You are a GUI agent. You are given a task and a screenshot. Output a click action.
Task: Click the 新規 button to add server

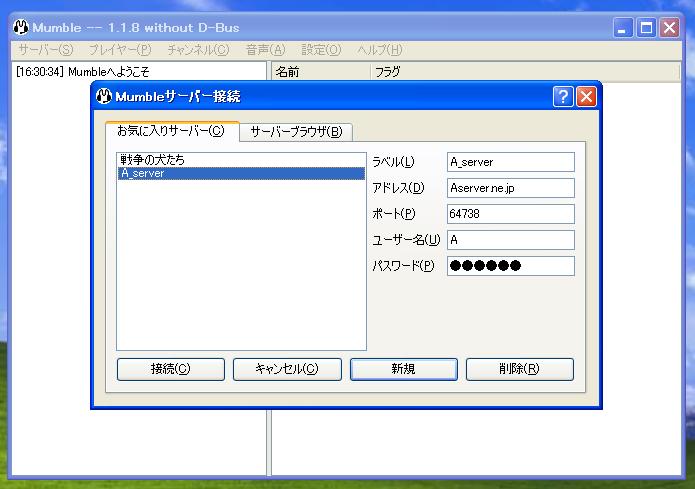[403, 369]
